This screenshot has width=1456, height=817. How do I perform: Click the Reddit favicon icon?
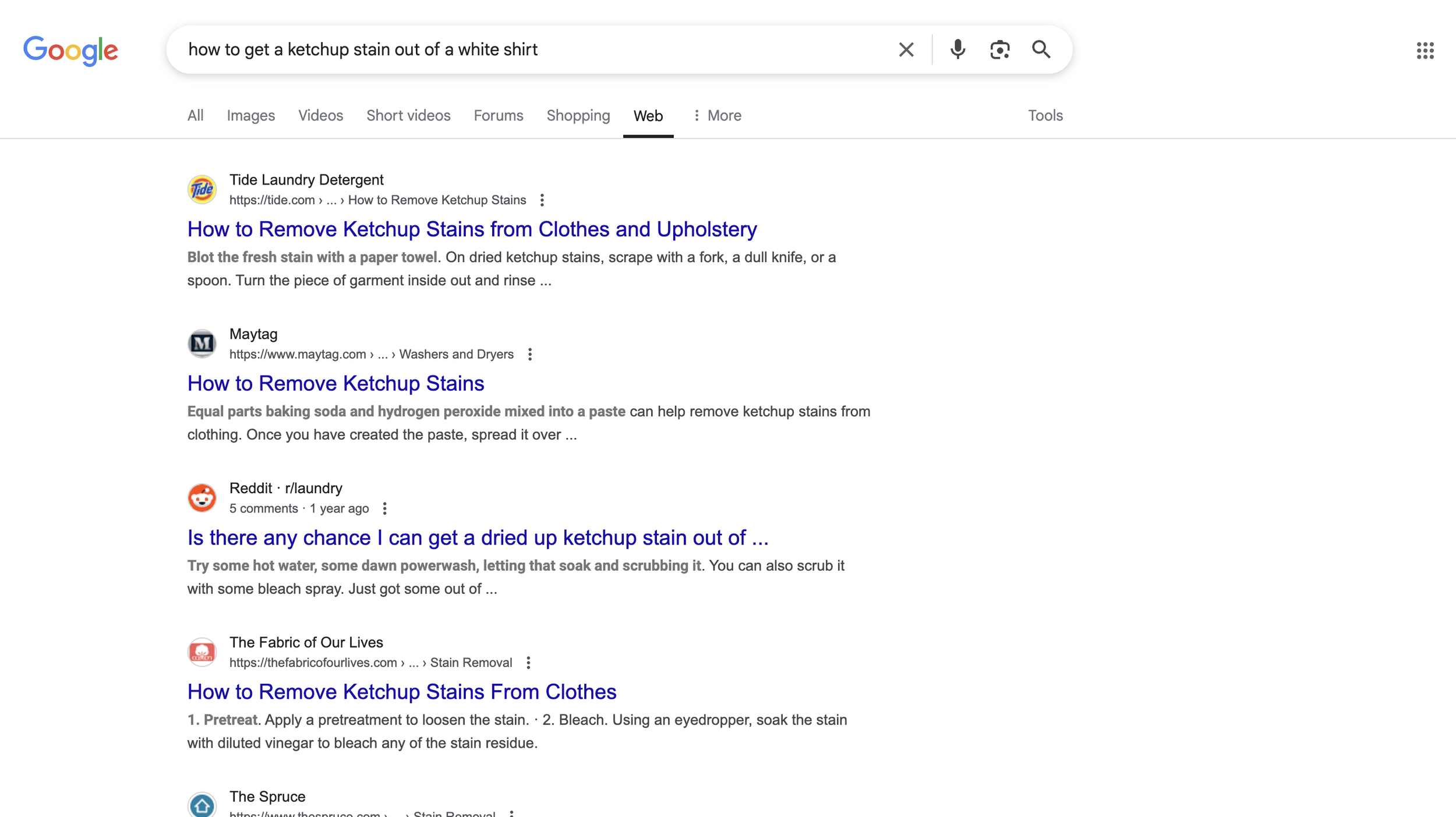pos(202,498)
